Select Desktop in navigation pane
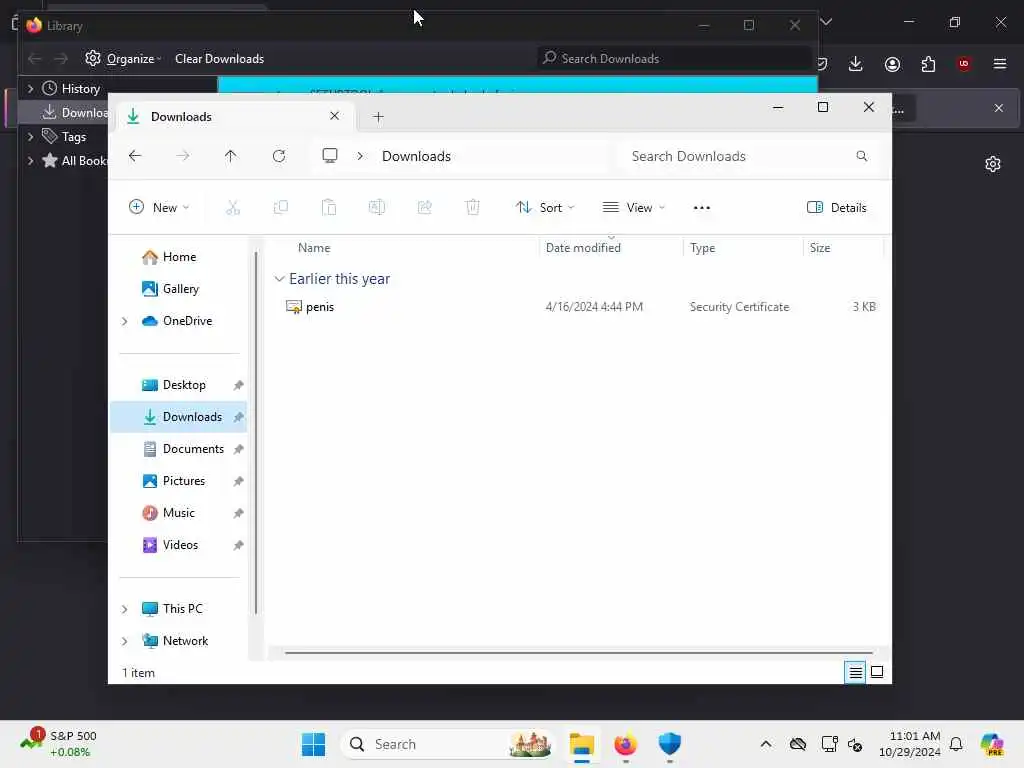Image resolution: width=1024 pixels, height=768 pixels. tap(179, 385)
